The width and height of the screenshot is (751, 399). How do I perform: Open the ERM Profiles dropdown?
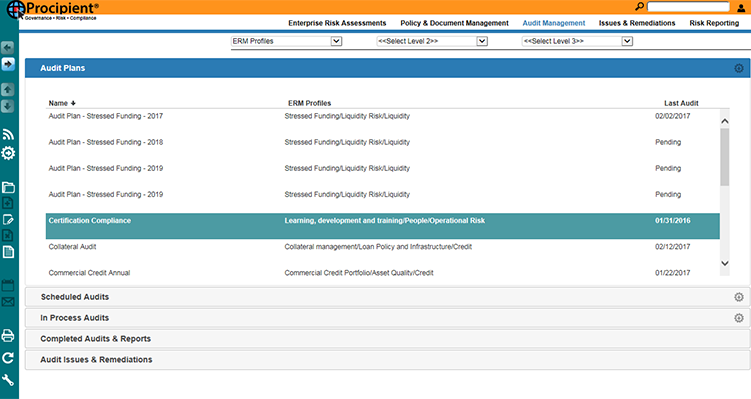pos(286,41)
